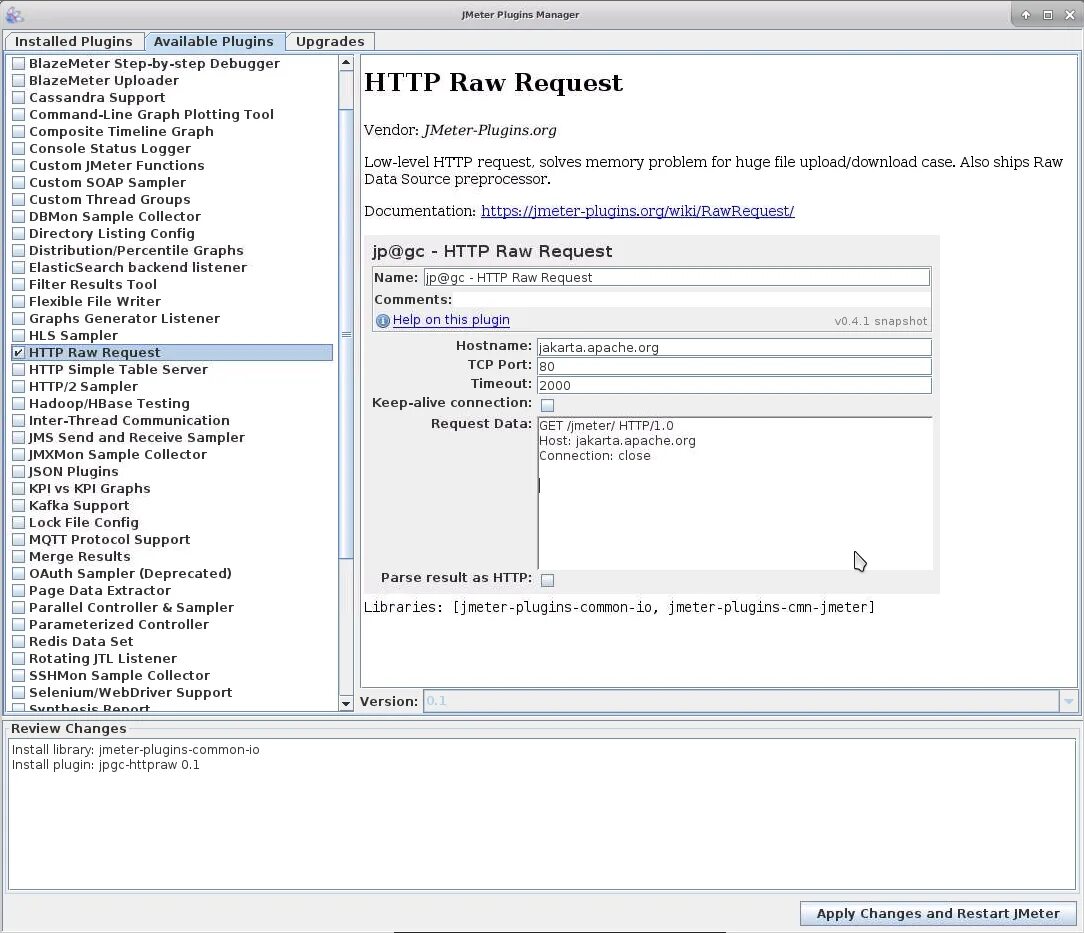Select Lock File Config plugin
1084x933 pixels.
pyautogui.click(x=84, y=522)
